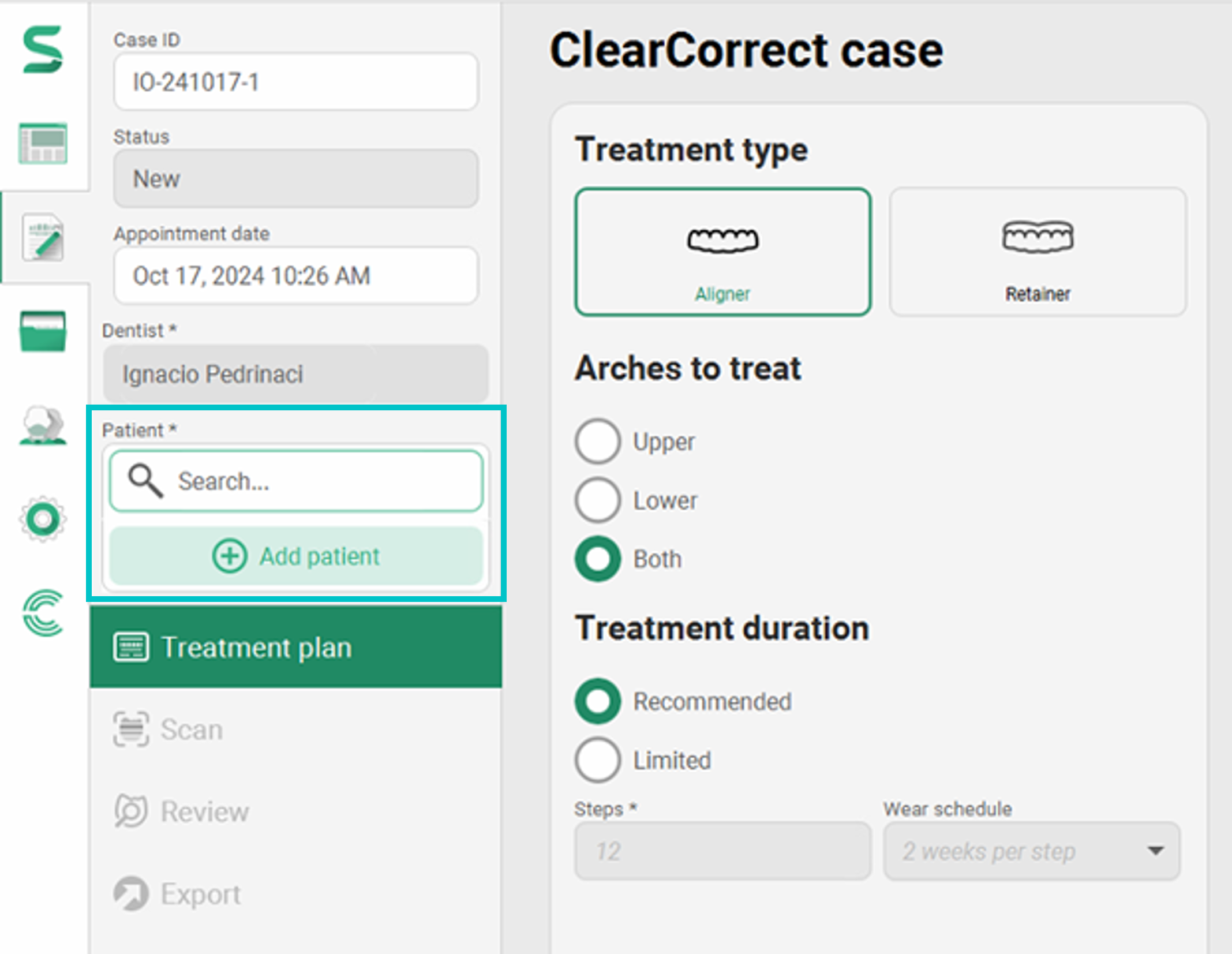Viewport: 1232px width, 954px height.
Task: Click the Steps field showing 12
Action: 722,851
